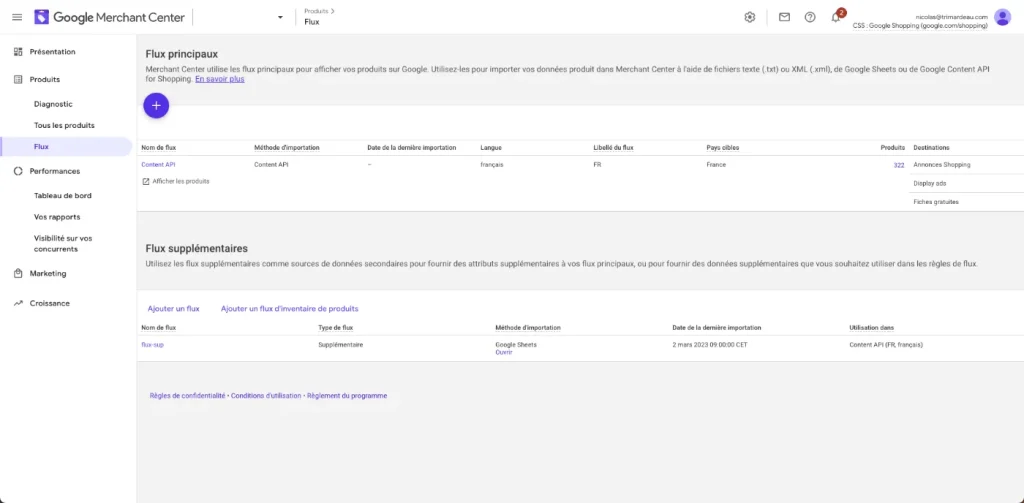Viewport: 1024px width, 503px height.
Task: Click the Nom de flux header in main feeds table
Action: coord(159,148)
